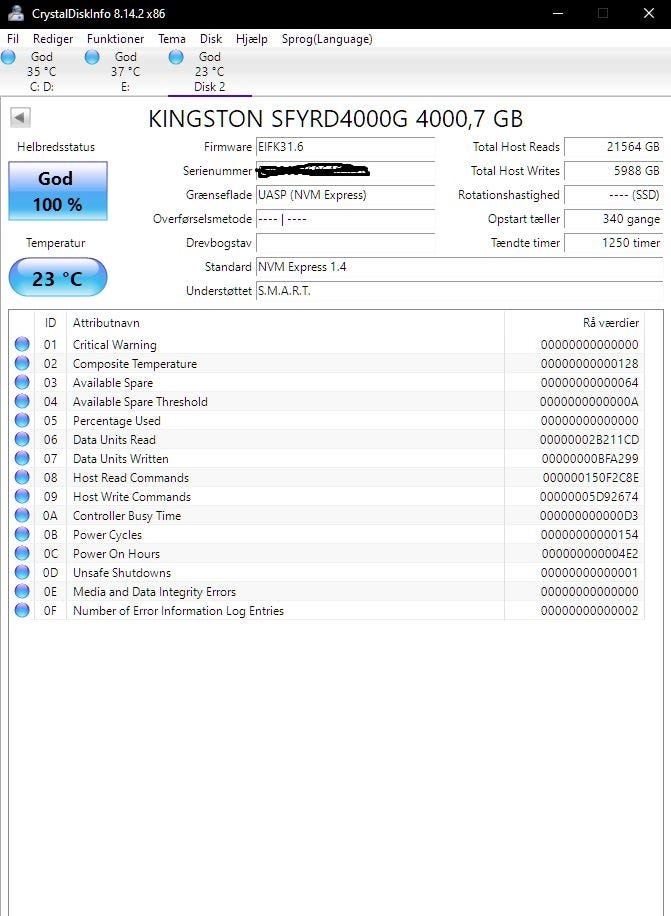Click the Total Host Writes value 5988 GB
The image size is (671, 916).
click(x=614, y=171)
